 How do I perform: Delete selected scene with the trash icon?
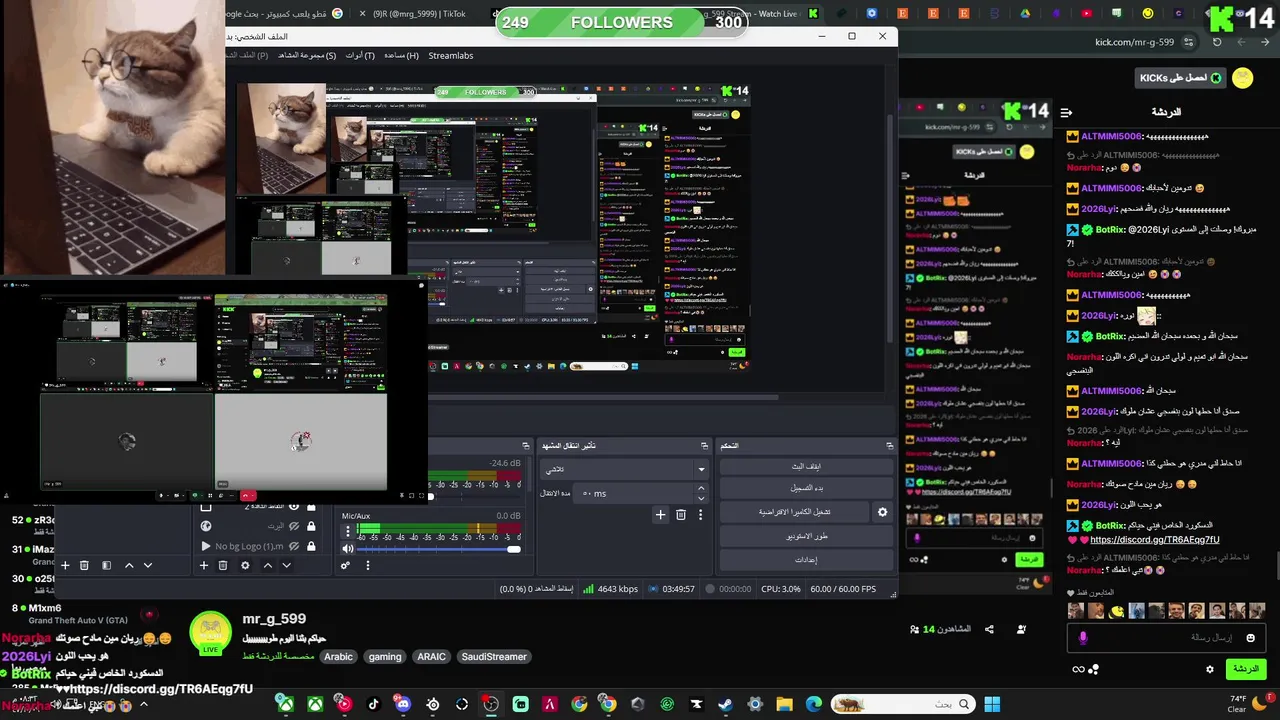point(84,565)
